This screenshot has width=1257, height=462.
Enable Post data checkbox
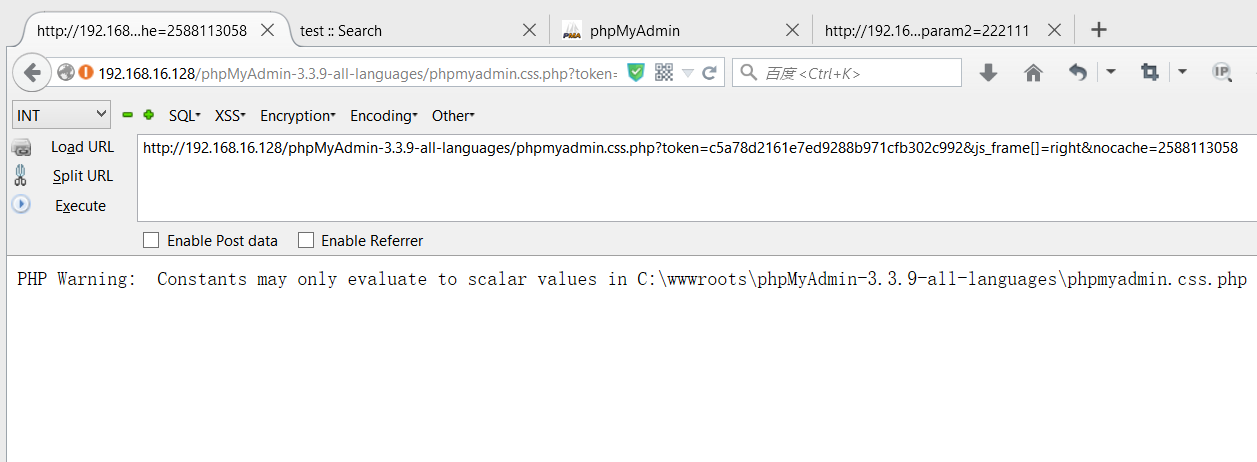coord(151,240)
